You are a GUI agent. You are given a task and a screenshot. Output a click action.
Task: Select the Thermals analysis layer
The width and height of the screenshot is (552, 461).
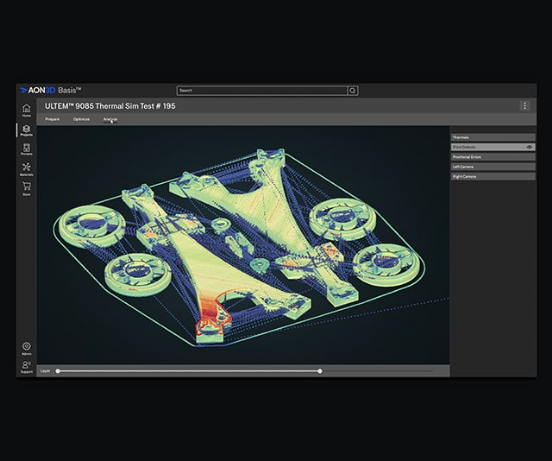pyautogui.click(x=493, y=137)
